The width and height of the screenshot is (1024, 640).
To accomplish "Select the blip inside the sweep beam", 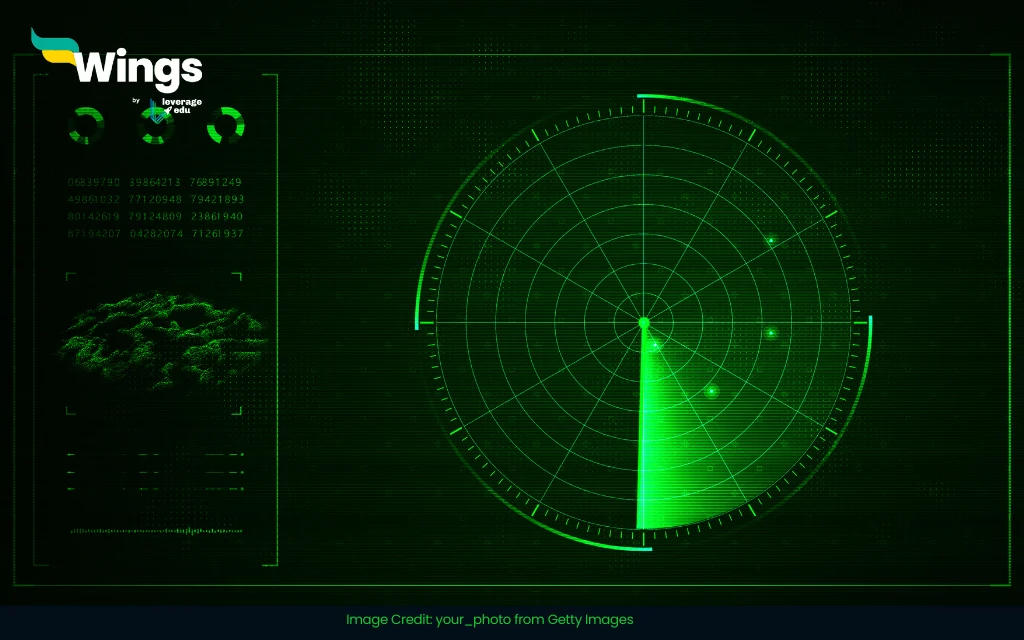I will pos(712,391).
